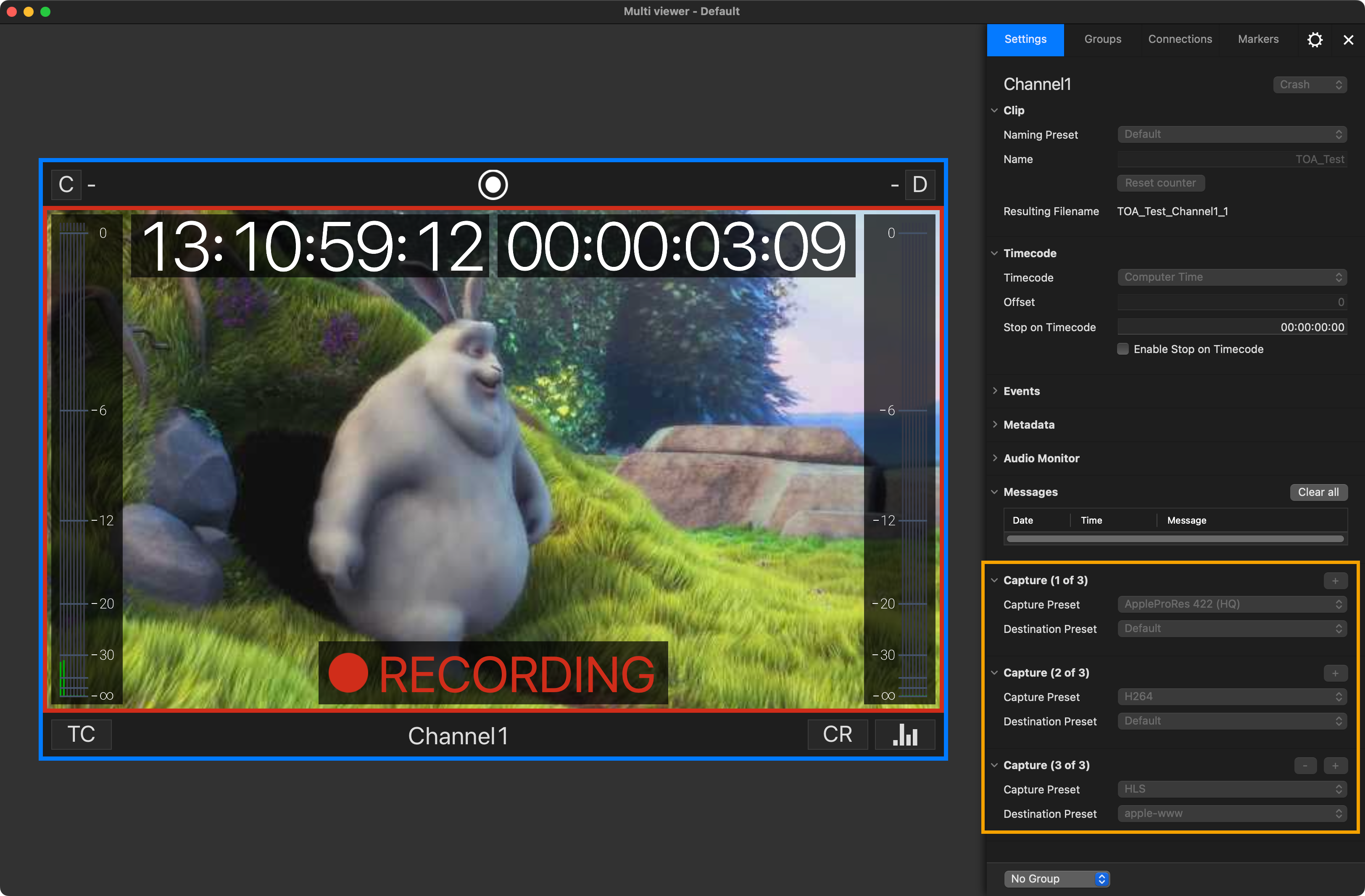This screenshot has width=1365, height=896.
Task: Collapse the Capture (2 of 3) section
Action: (x=994, y=672)
